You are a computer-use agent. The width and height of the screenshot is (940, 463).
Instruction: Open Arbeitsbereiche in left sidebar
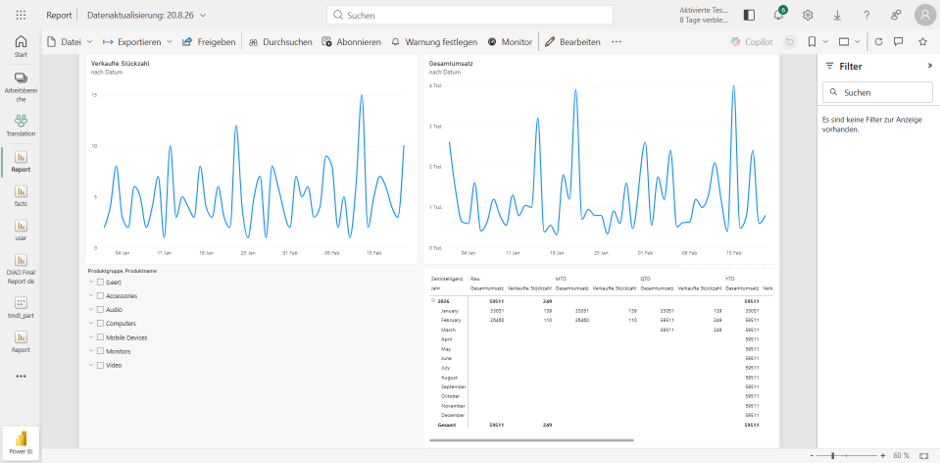point(21,88)
